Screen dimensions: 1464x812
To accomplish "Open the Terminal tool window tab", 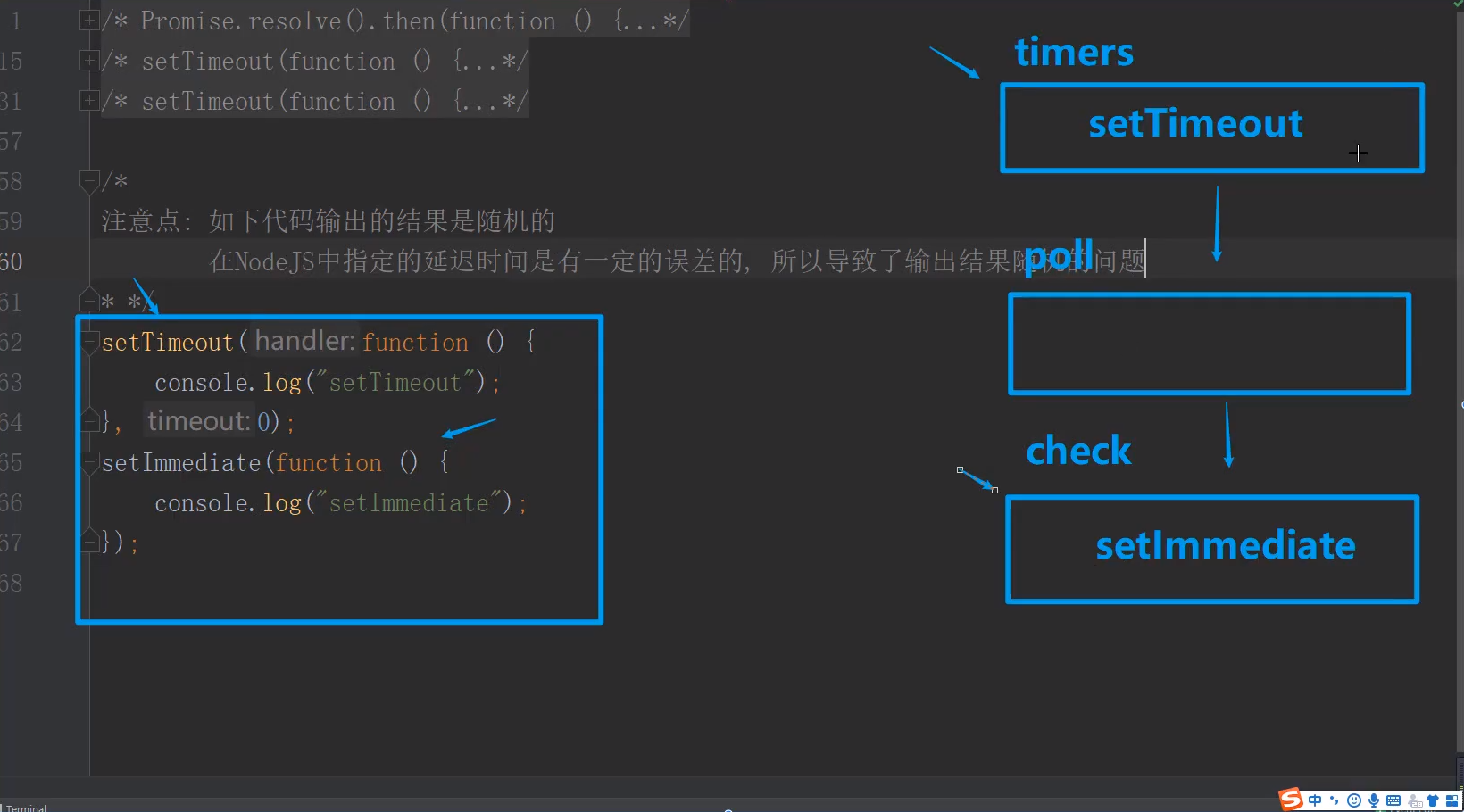I will 25,808.
